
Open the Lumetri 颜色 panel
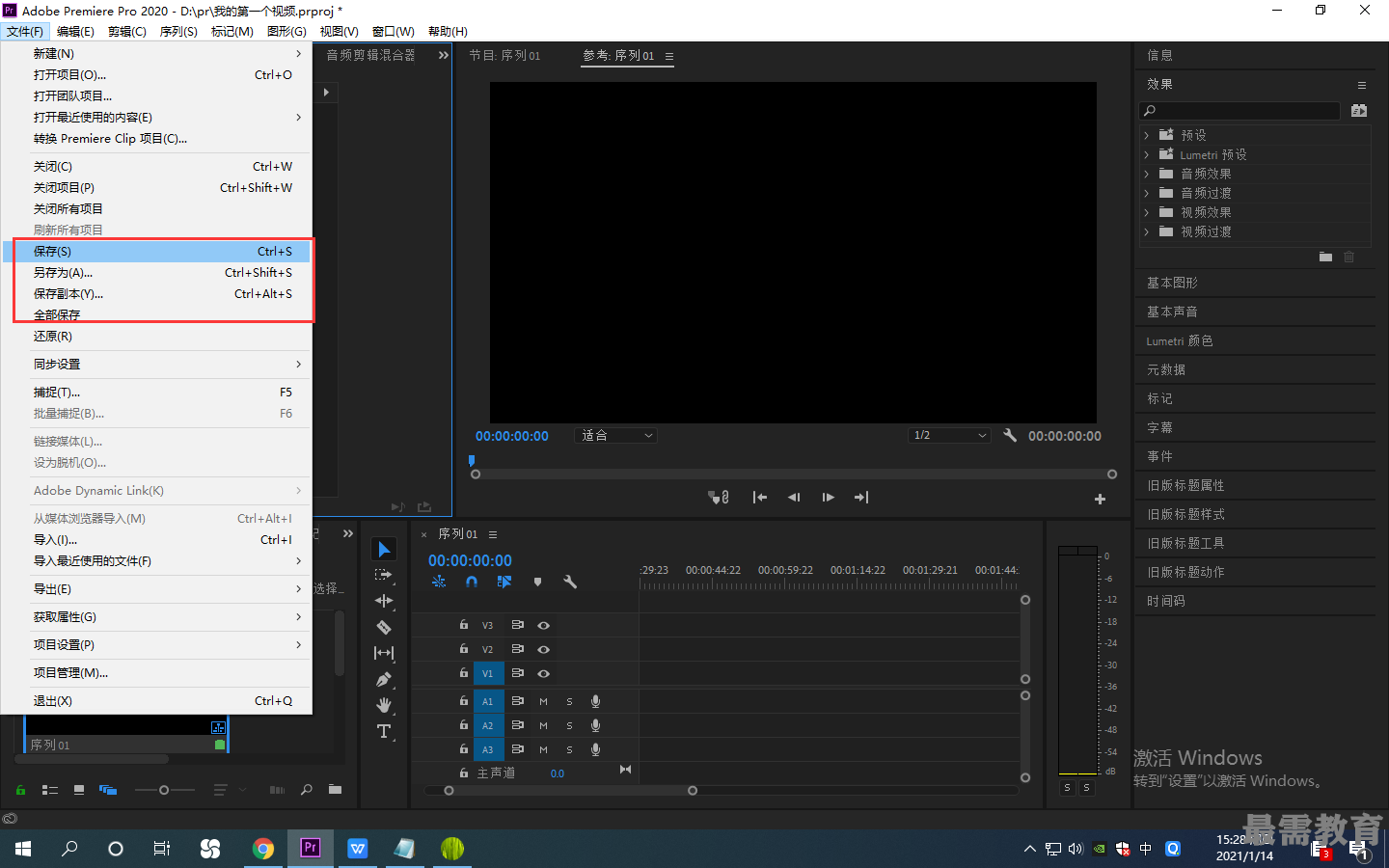pos(1180,341)
